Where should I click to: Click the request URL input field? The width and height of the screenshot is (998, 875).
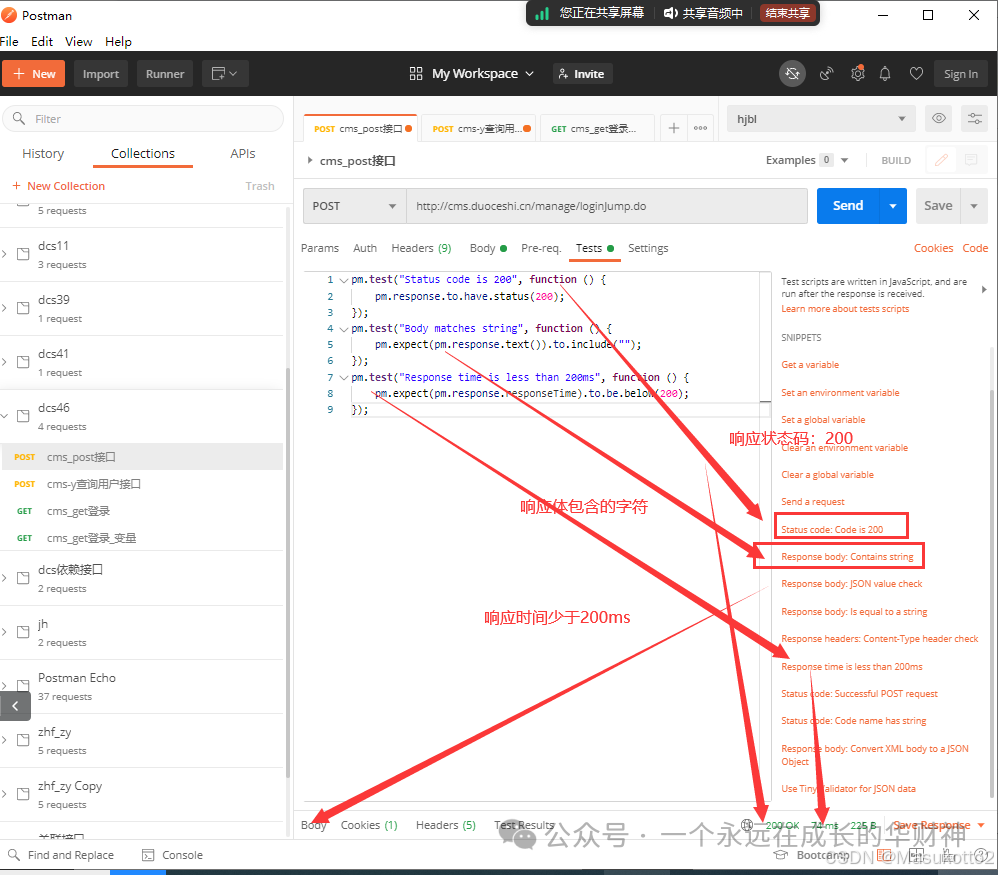click(607, 206)
